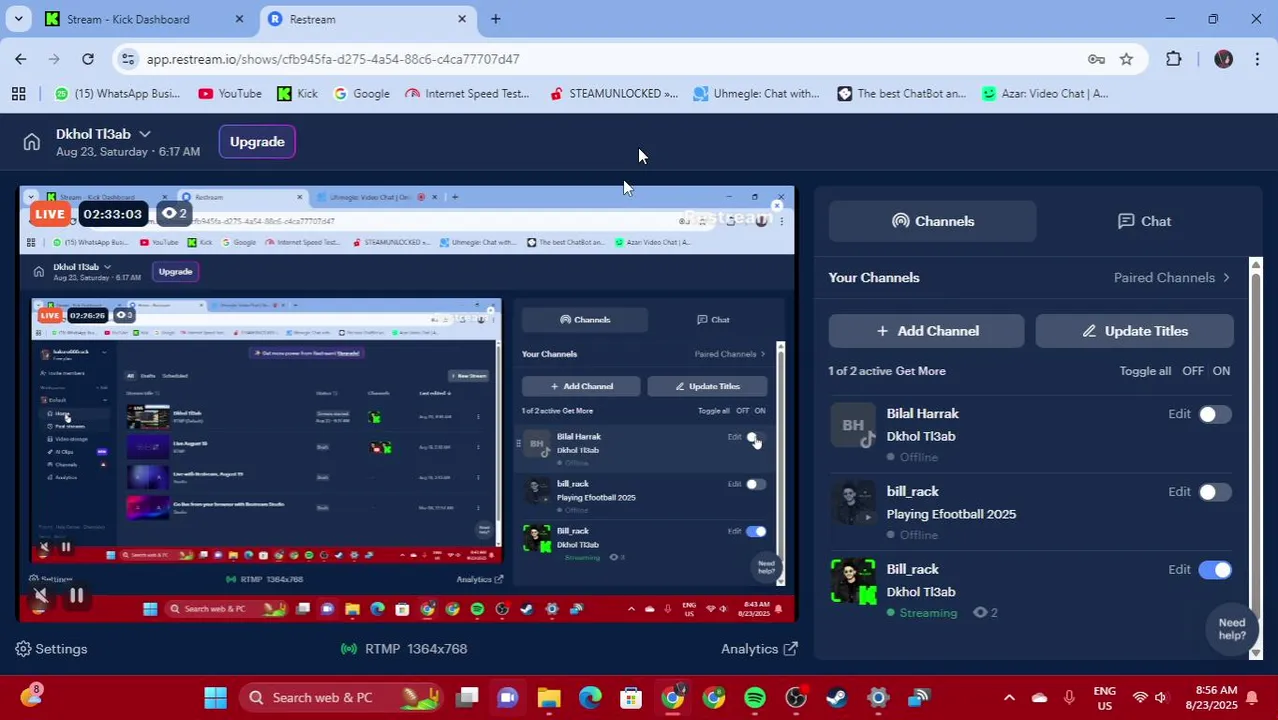Click the RTMP signal status icon

(349, 649)
